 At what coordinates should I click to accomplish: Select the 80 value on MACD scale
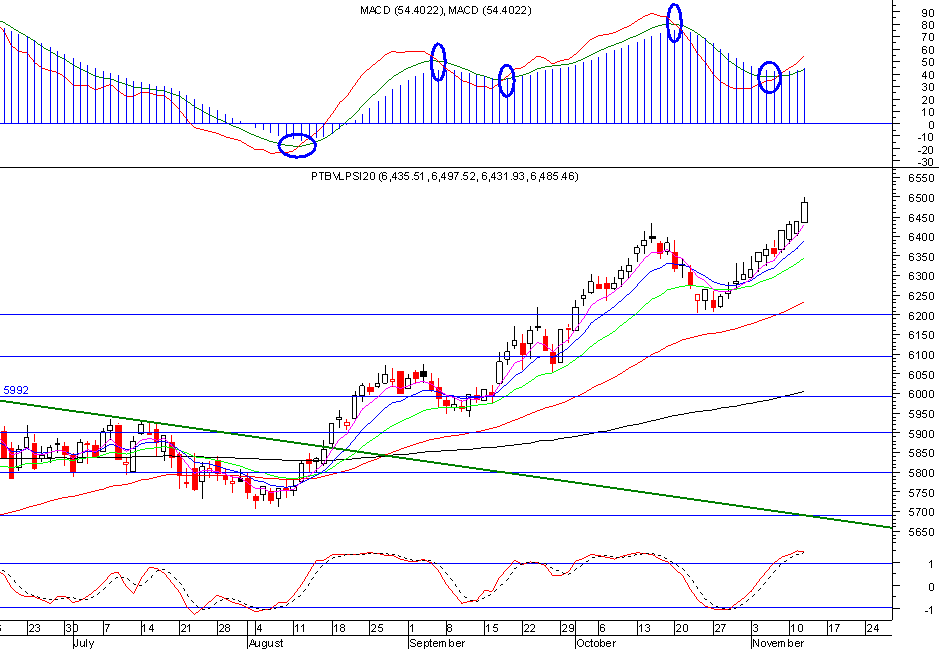[x=928, y=25]
